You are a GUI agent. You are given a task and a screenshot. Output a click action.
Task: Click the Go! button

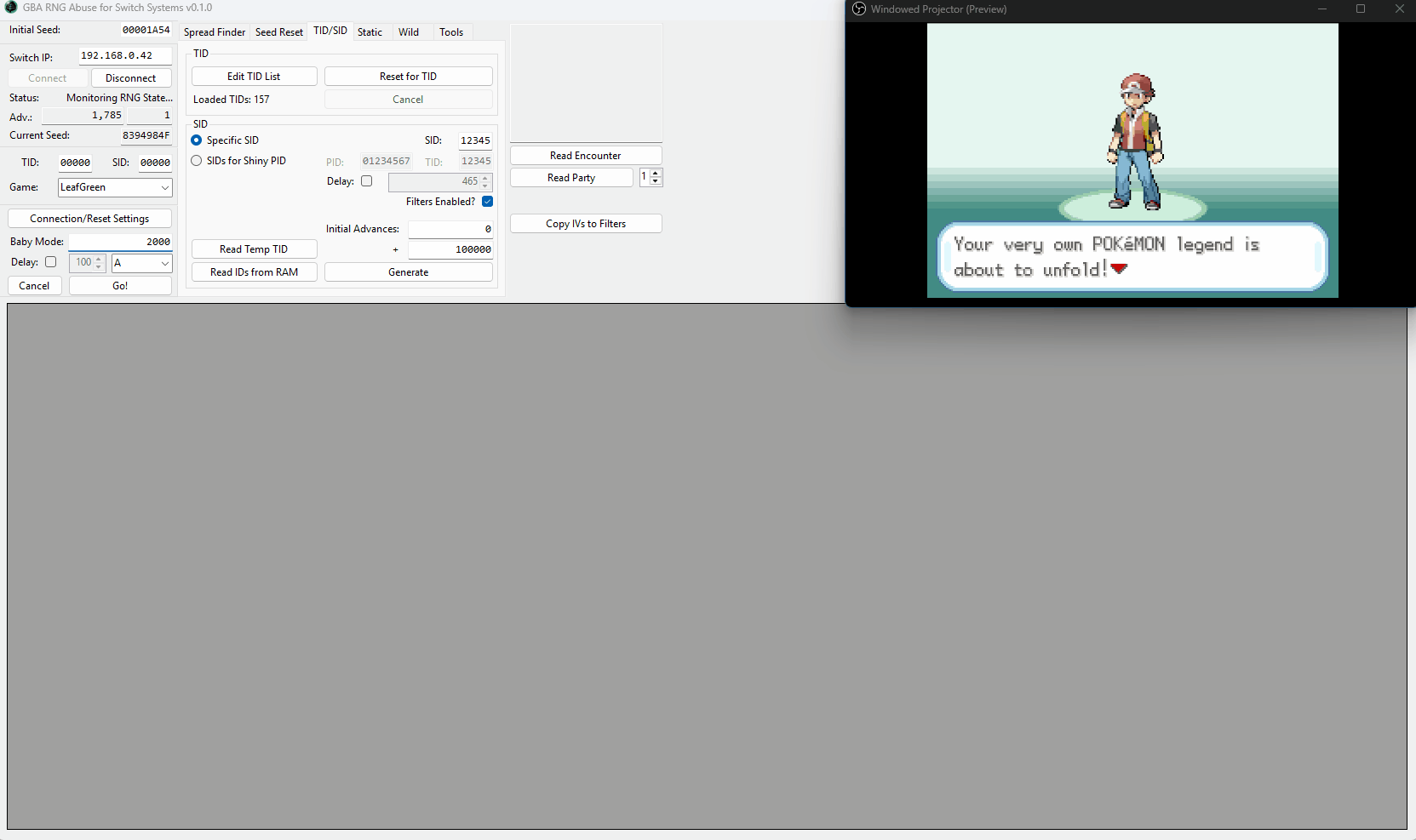(120, 286)
